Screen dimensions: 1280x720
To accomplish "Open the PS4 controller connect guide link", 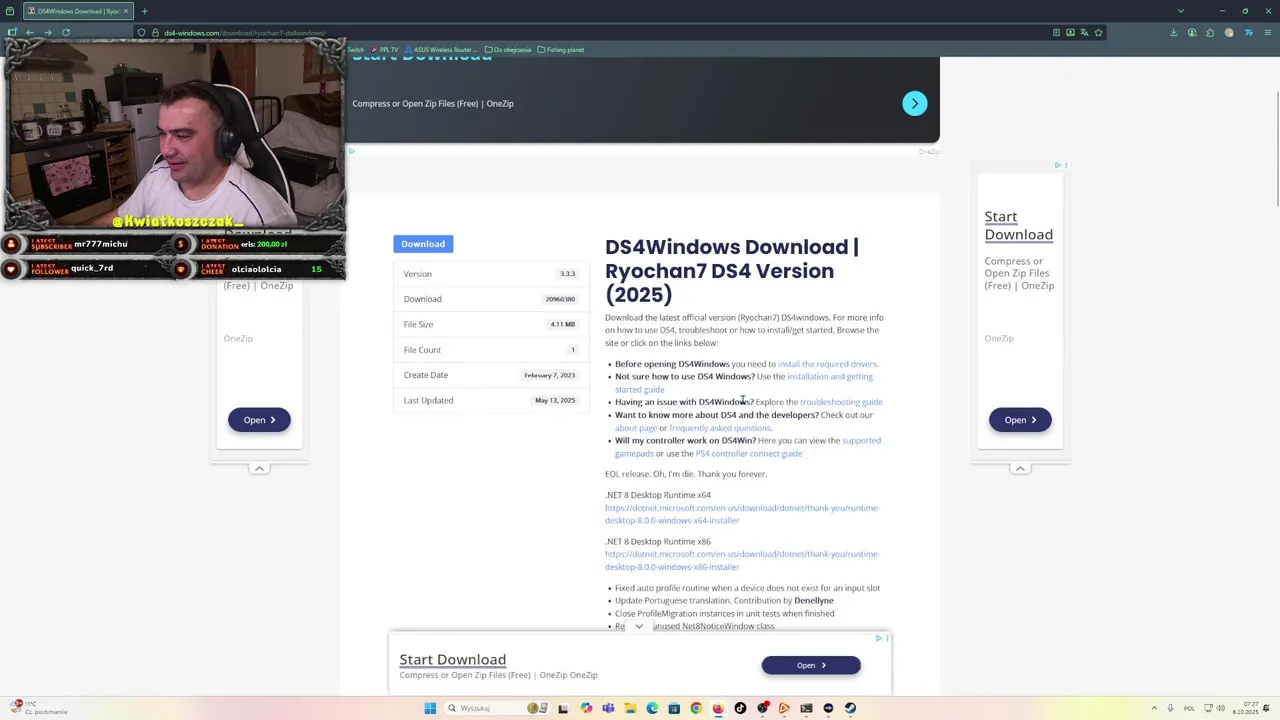I will pos(748,454).
